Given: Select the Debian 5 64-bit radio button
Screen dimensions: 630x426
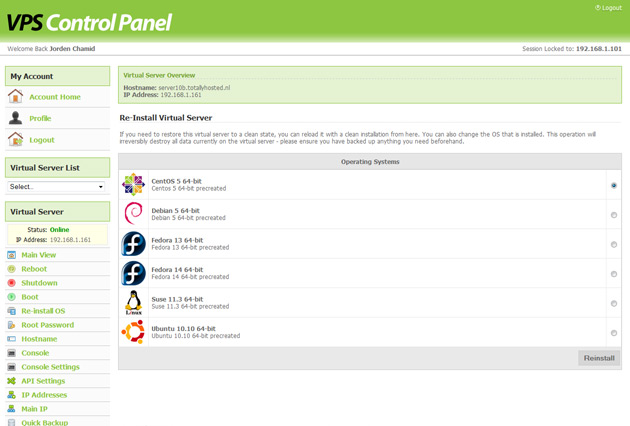Looking at the screenshot, I should (613, 215).
